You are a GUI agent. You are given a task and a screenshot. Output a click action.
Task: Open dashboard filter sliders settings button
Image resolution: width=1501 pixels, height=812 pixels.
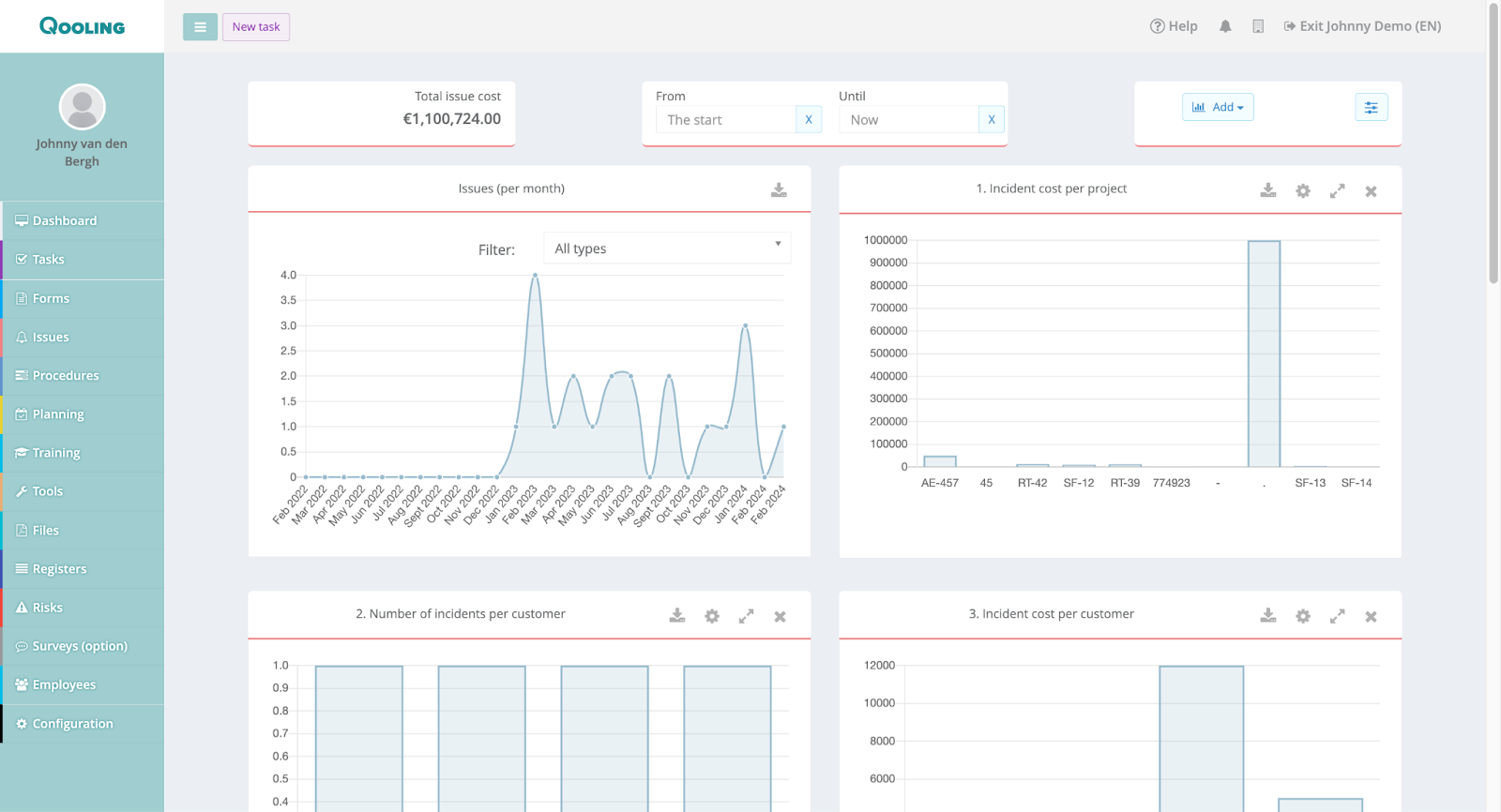pos(1372,107)
